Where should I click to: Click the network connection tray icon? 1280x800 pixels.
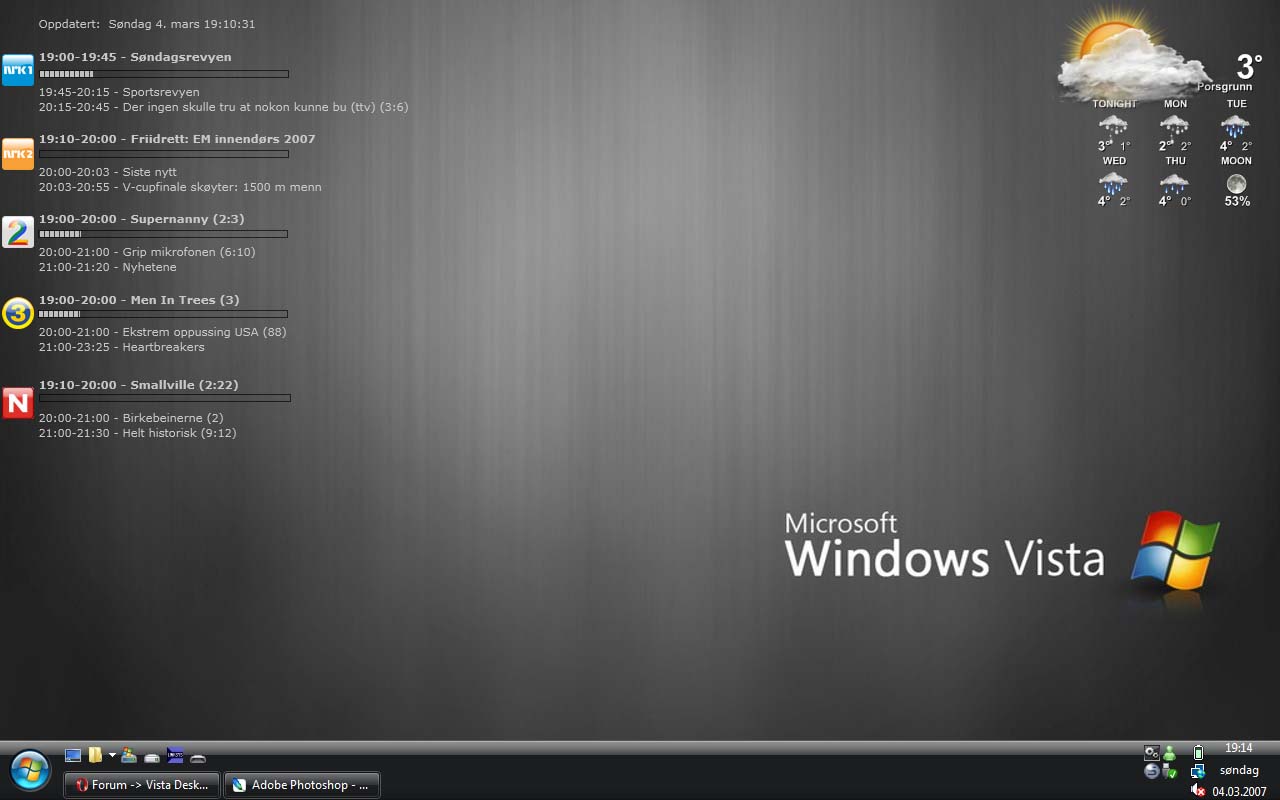[x=1198, y=771]
